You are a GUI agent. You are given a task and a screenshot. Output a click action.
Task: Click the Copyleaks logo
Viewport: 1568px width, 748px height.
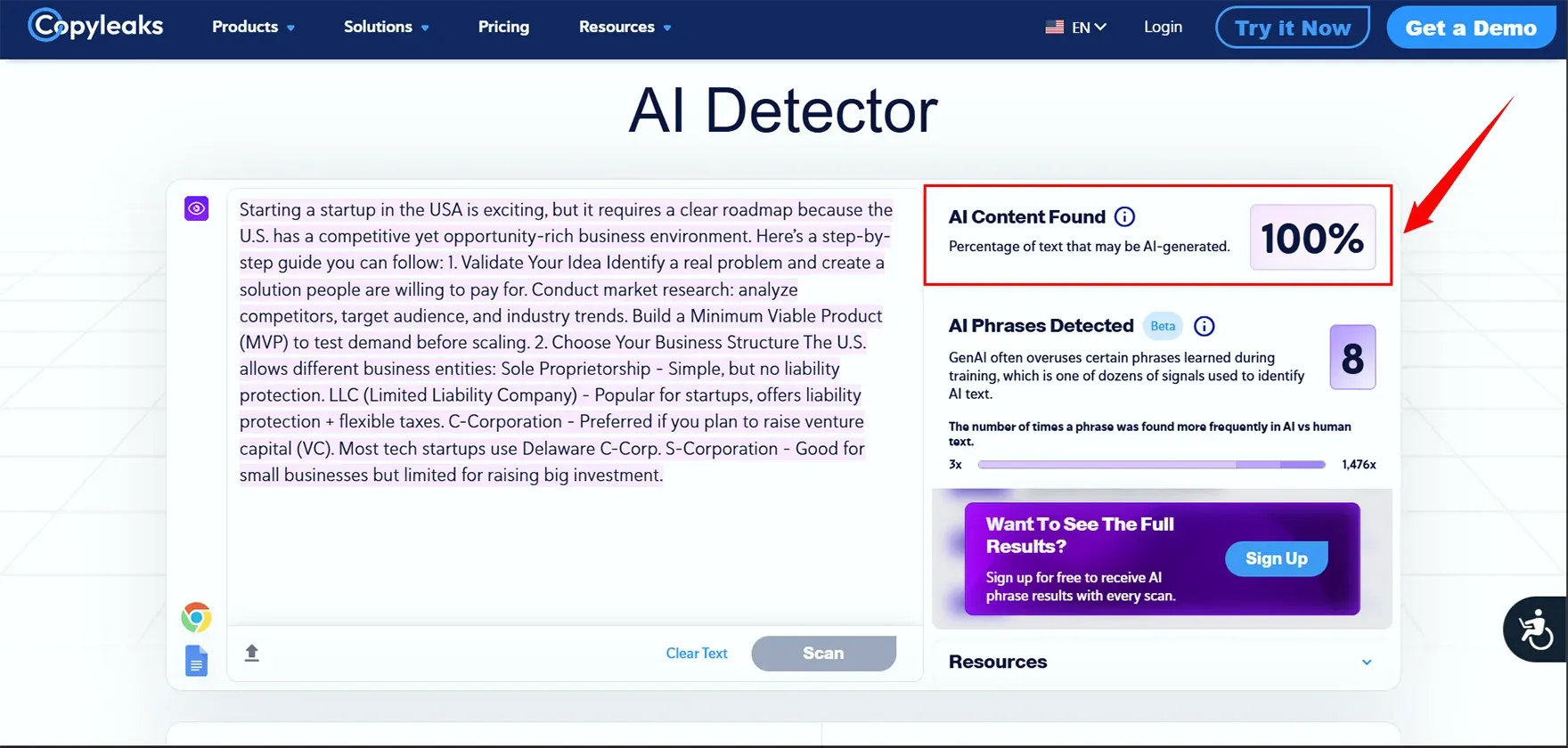coord(96,26)
